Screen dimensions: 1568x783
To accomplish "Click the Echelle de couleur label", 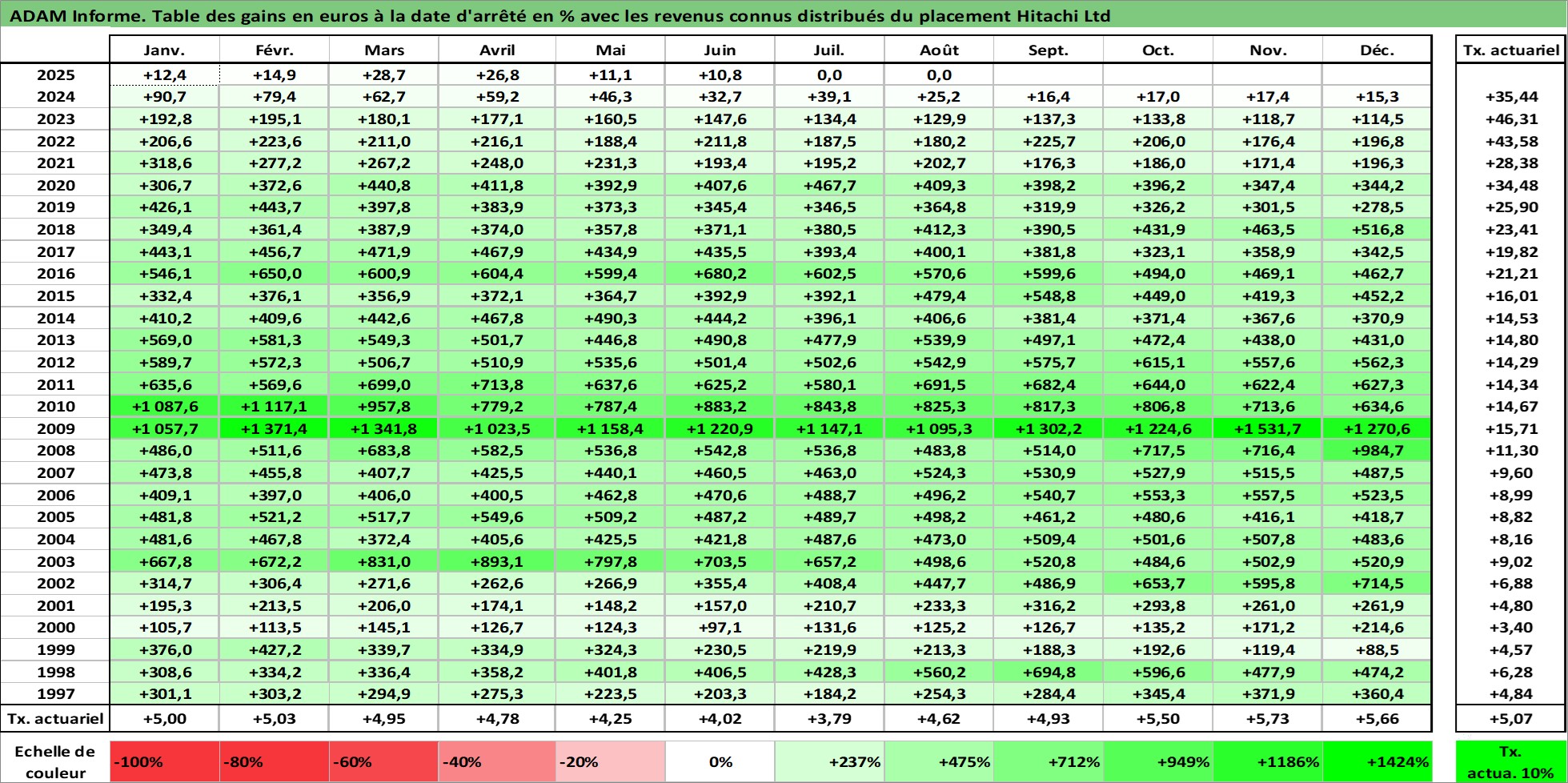I will [x=55, y=762].
